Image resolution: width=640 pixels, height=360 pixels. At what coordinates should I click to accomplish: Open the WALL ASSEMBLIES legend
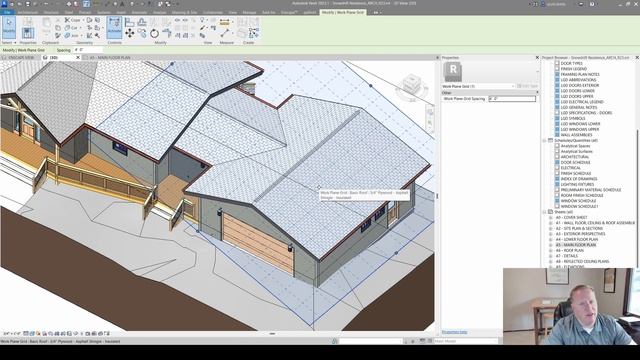(x=576, y=135)
